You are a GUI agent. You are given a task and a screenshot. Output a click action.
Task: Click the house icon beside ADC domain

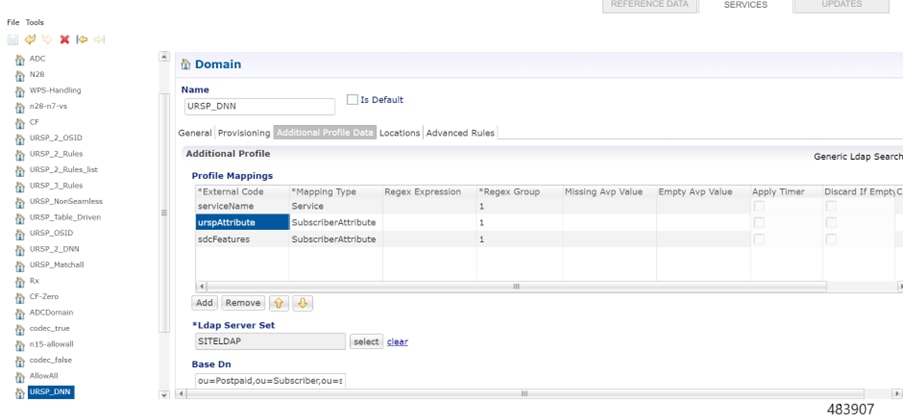20,59
